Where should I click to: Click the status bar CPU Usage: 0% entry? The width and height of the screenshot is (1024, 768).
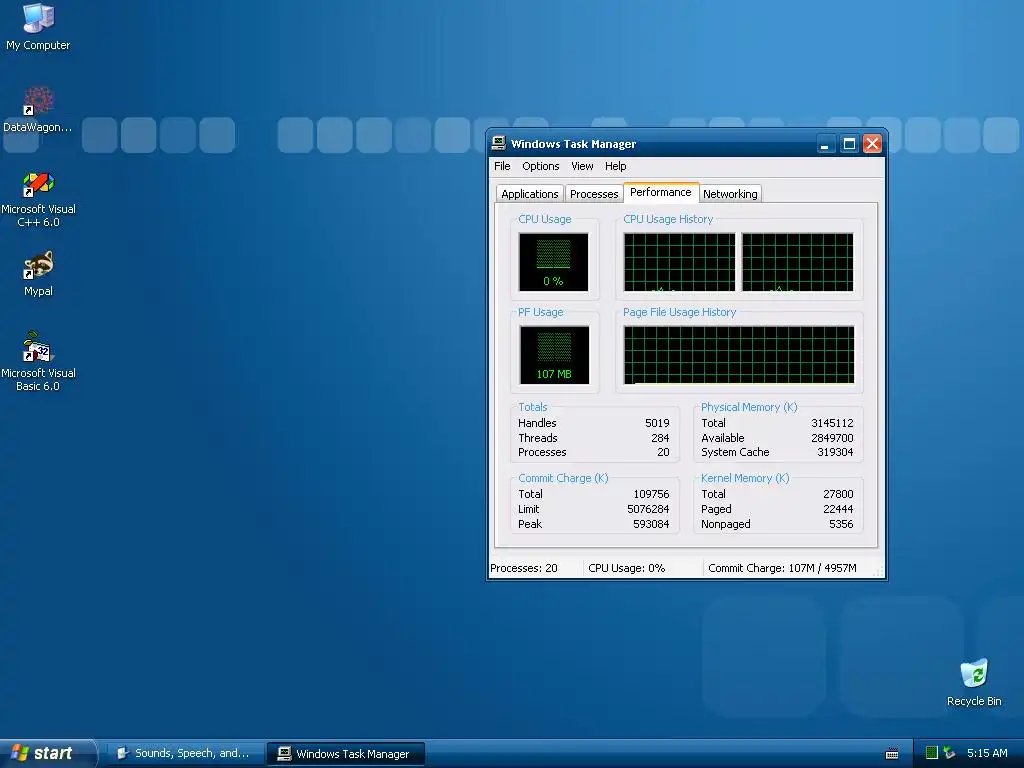coord(627,568)
